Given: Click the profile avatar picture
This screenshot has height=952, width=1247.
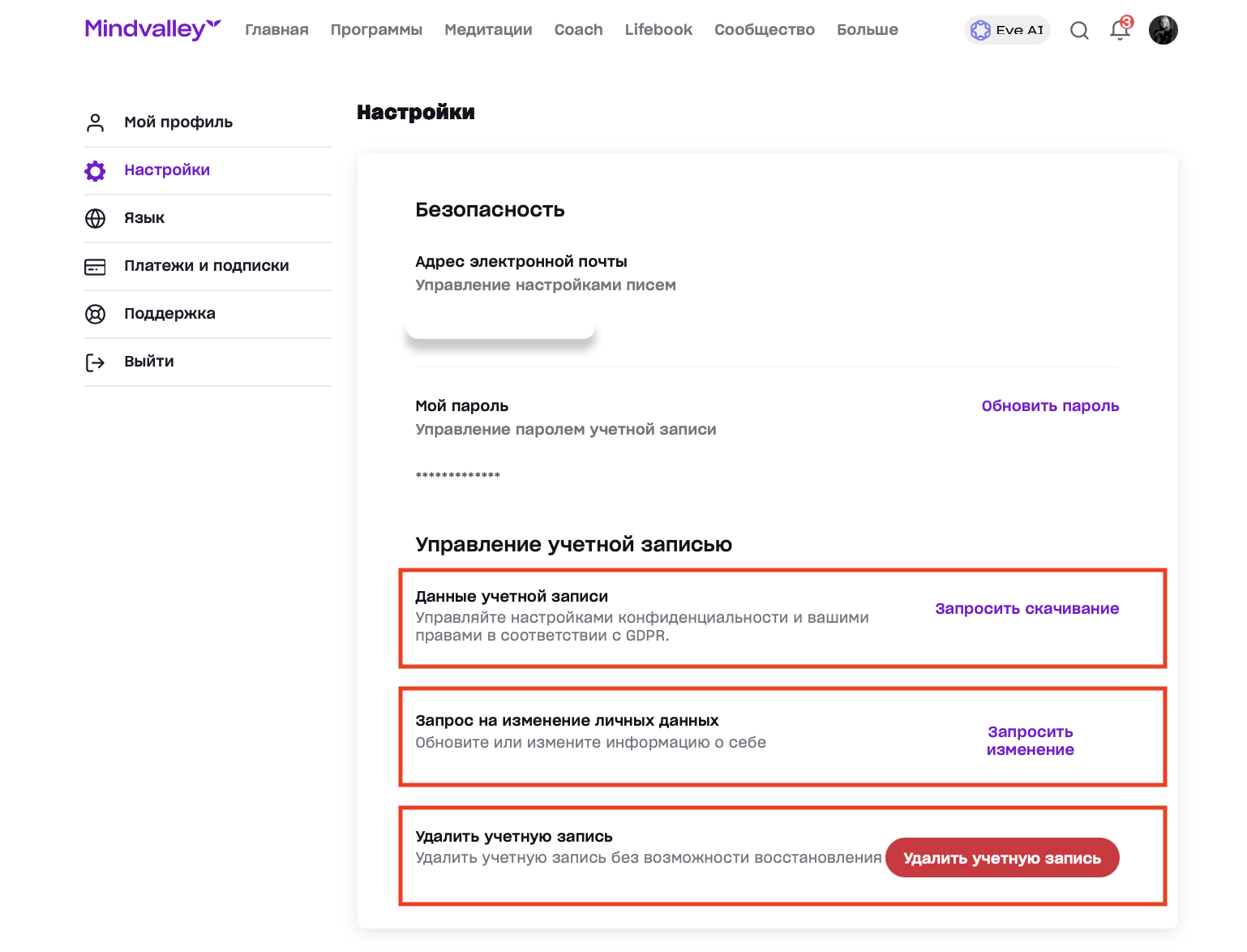Looking at the screenshot, I should point(1163,30).
